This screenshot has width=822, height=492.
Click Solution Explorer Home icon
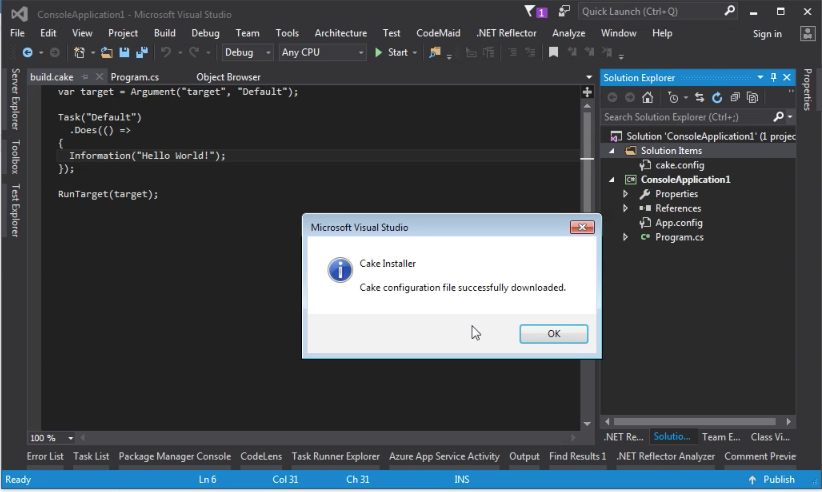[647, 97]
